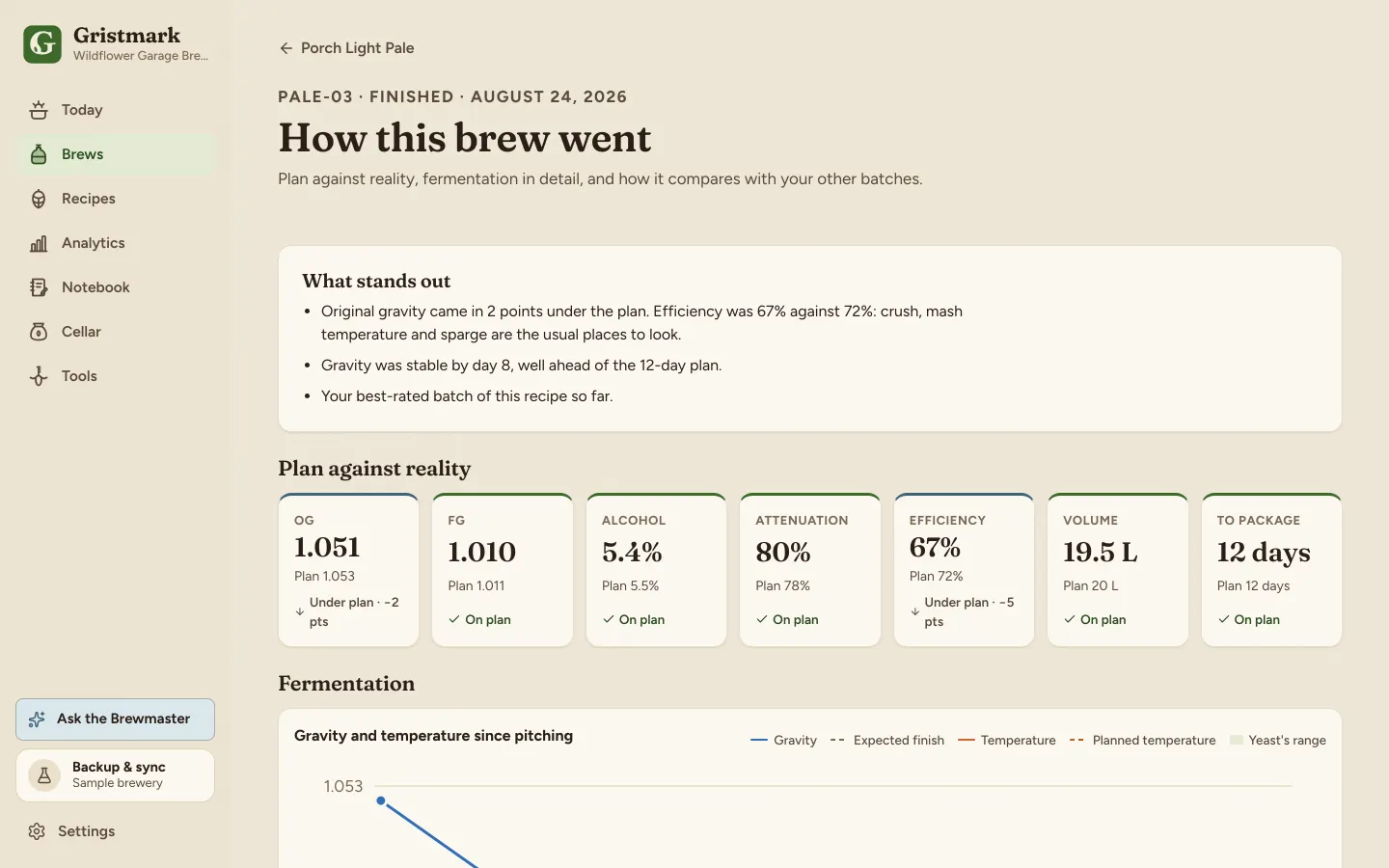The image size is (1389, 868).
Task: Open the Notebook section
Action: 116,287
